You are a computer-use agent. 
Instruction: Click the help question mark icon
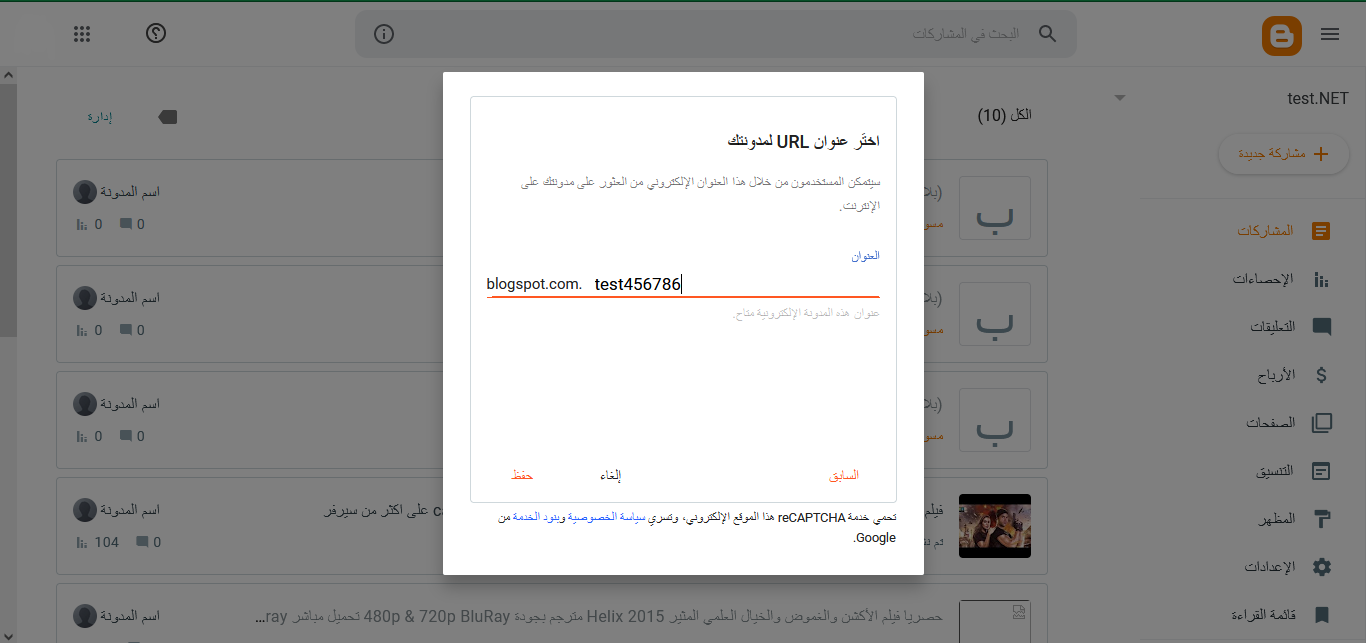[156, 34]
